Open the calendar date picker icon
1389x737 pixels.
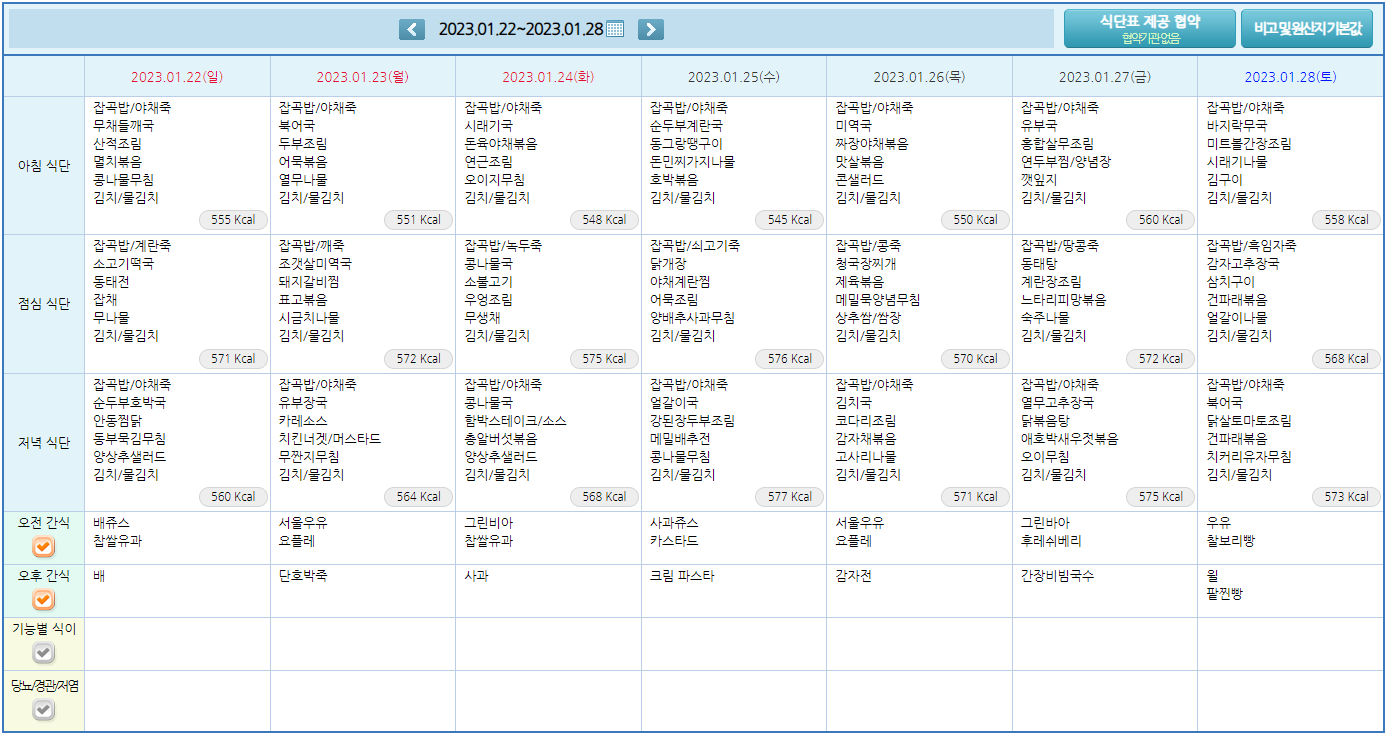pos(615,29)
